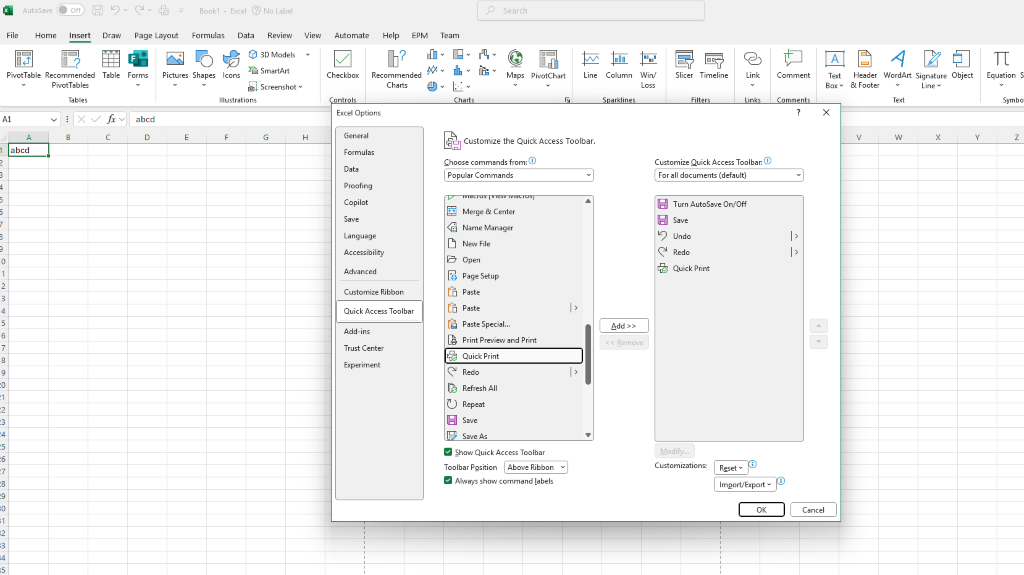Select Customize Ribbon in options sidebar
This screenshot has height=575, width=1024.
(374, 292)
